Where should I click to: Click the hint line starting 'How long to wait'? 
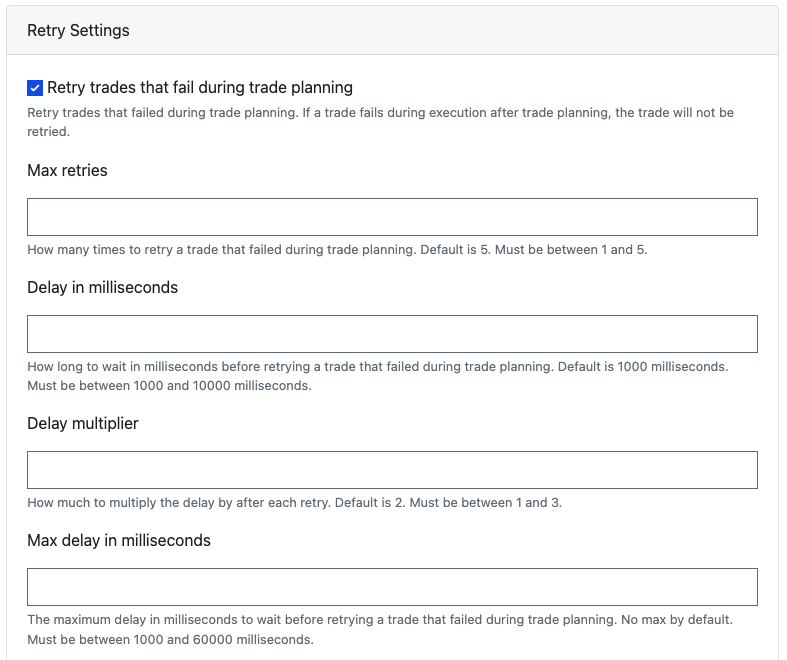[377, 366]
